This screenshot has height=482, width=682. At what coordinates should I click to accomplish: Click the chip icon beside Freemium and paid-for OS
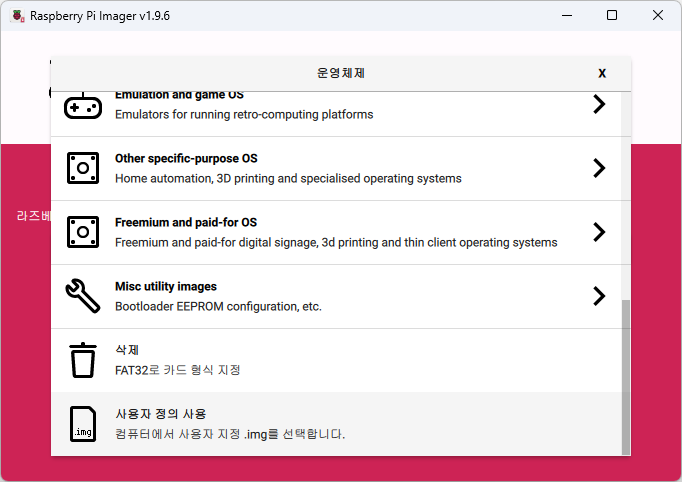pyautogui.click(x=83, y=232)
